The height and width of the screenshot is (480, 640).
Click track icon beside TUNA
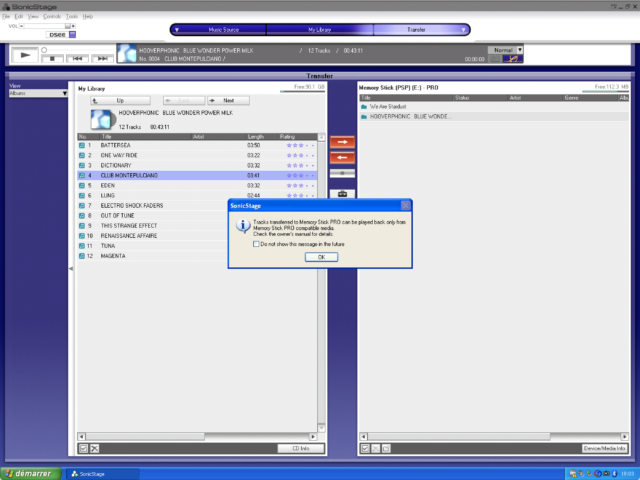pyautogui.click(x=82, y=246)
